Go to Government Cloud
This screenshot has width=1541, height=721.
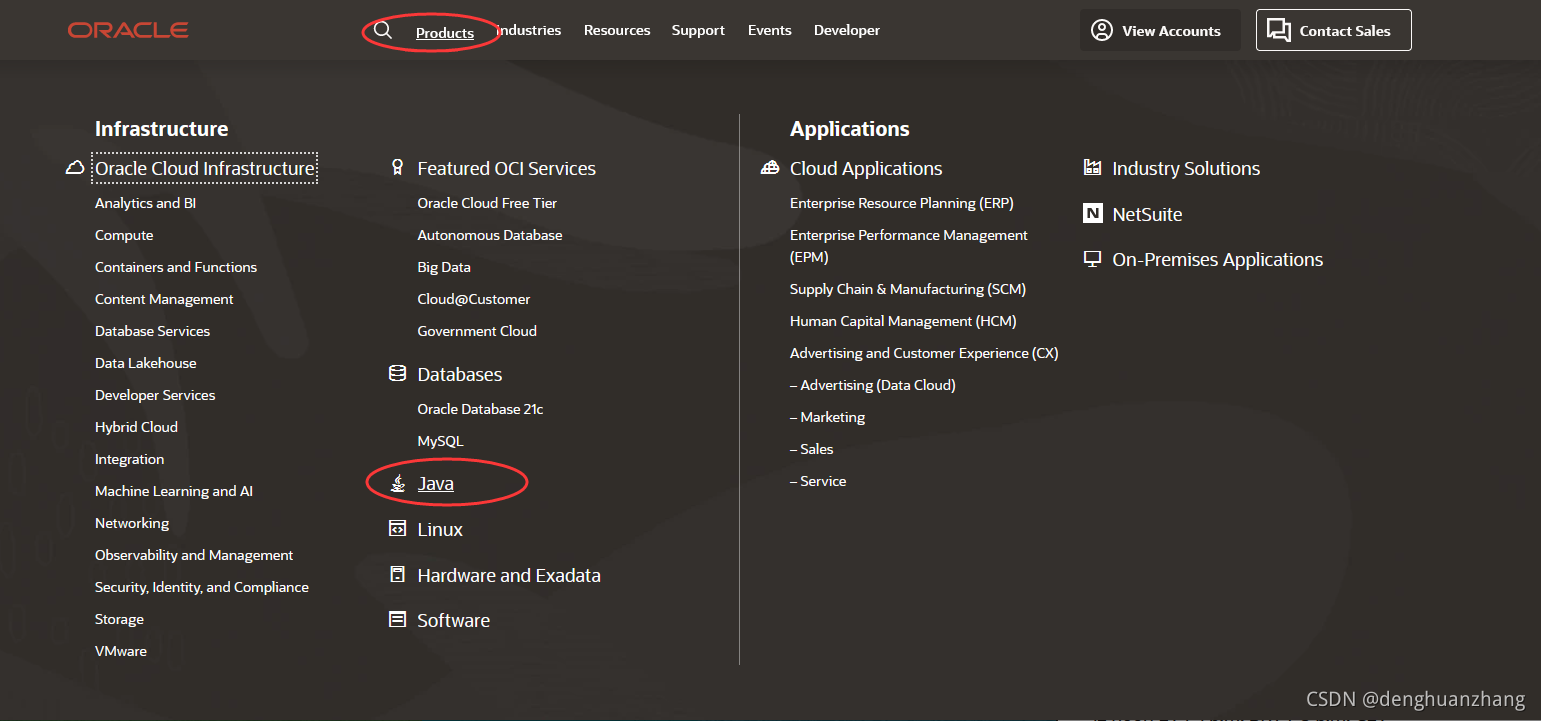(x=477, y=331)
